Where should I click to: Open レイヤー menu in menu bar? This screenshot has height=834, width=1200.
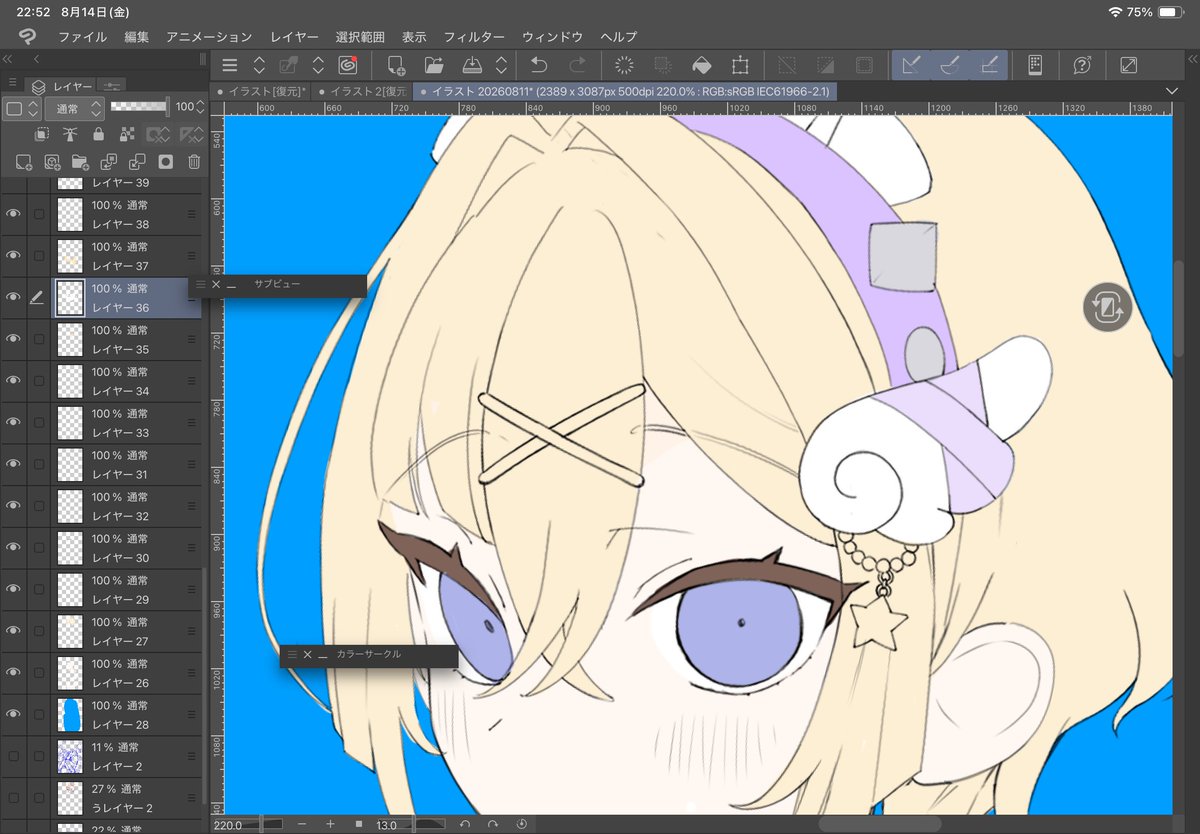click(294, 36)
